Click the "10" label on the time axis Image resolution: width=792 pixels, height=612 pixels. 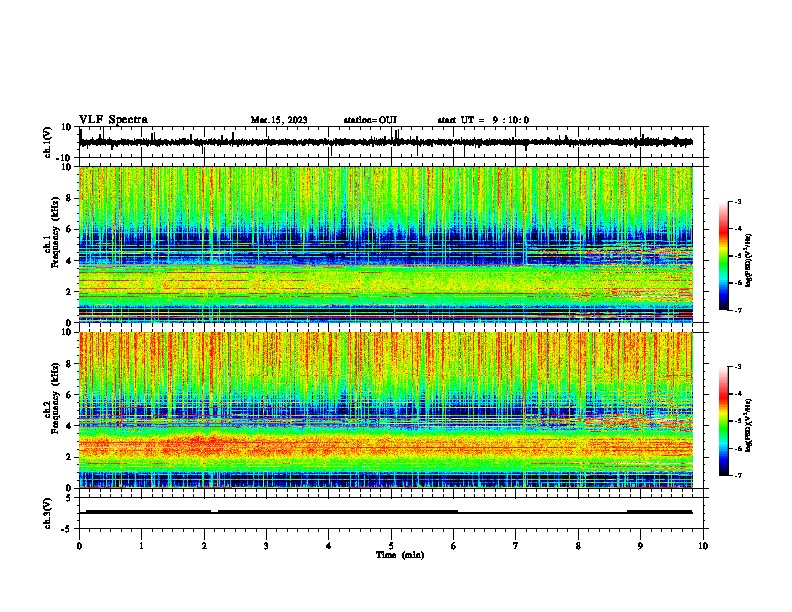[x=703, y=546]
